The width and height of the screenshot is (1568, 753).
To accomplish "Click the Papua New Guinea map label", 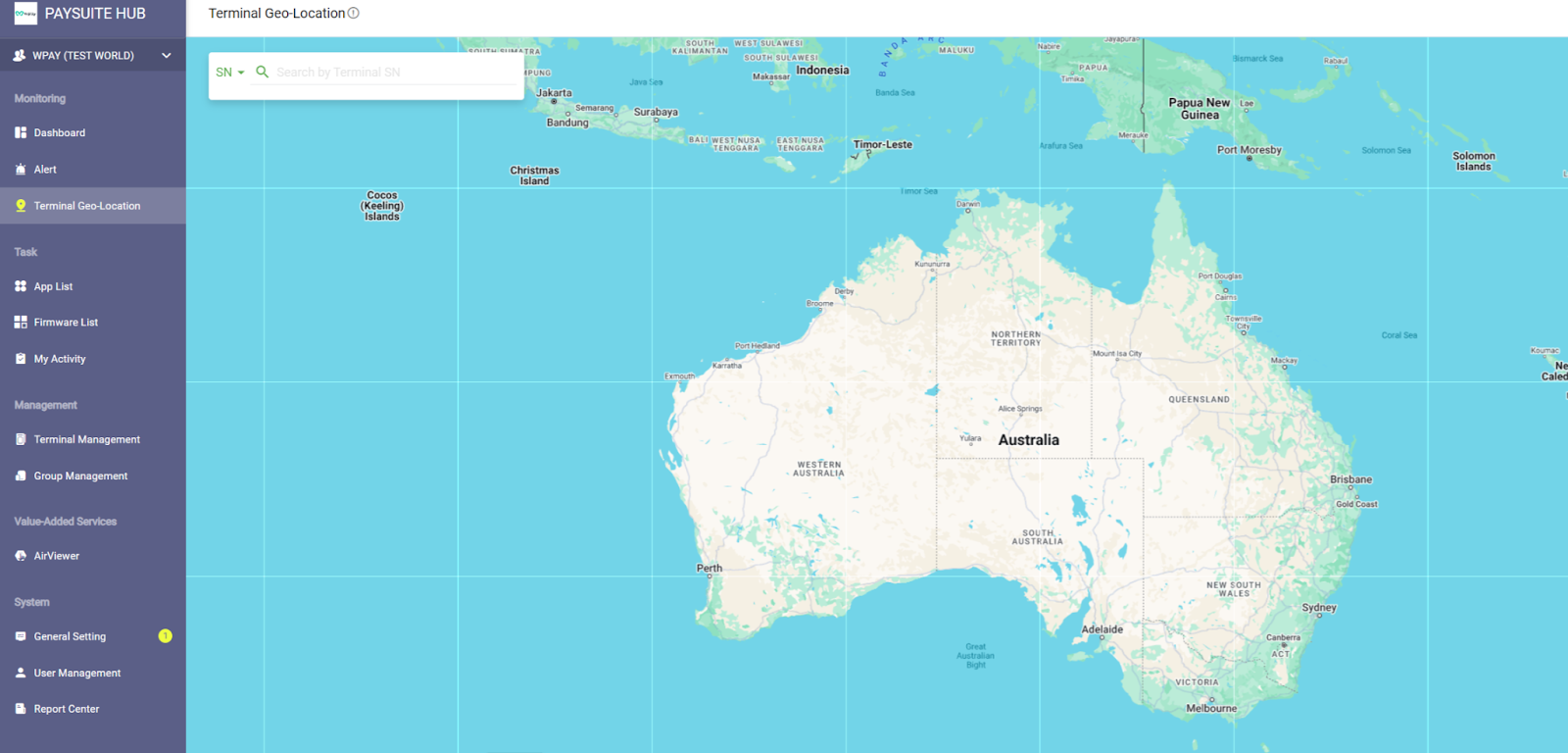I will (1200, 109).
